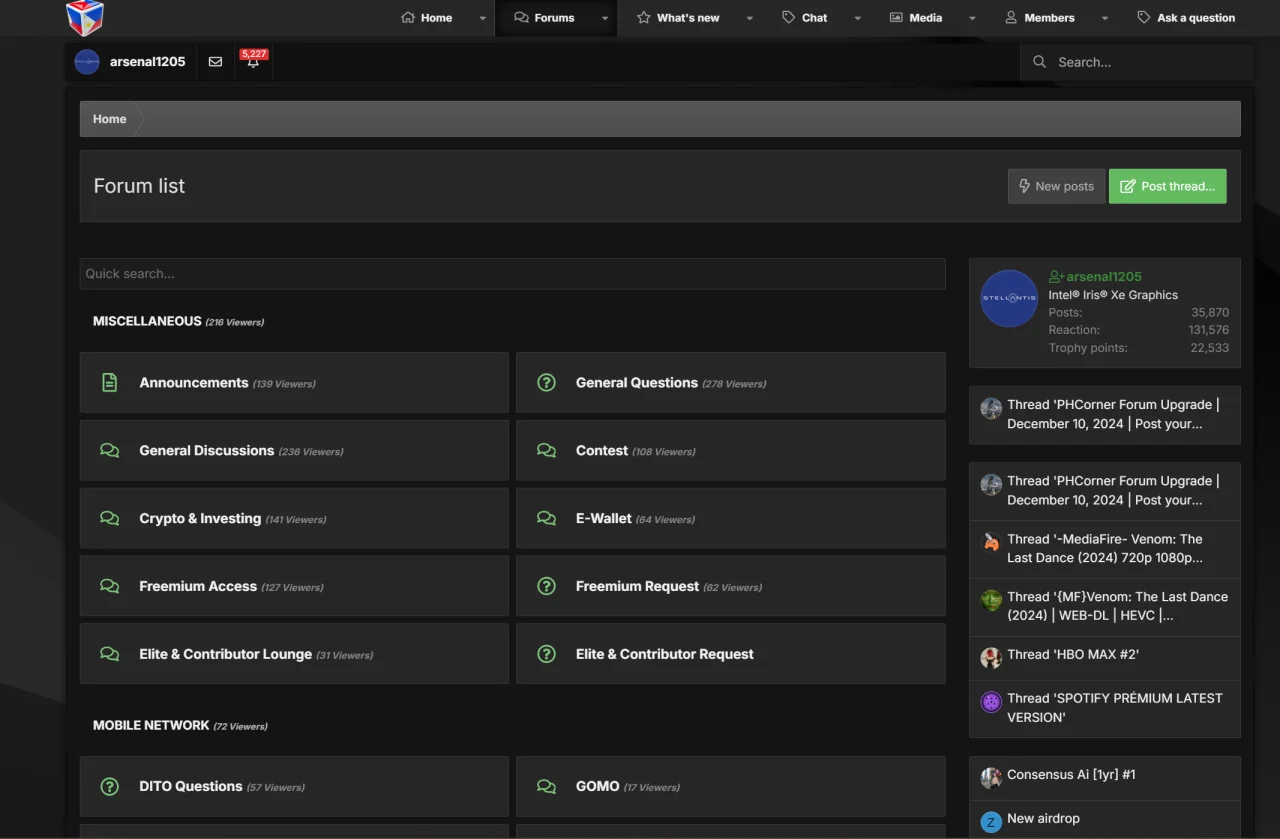
Task: Click avatar beside the HBO MAX #2 thread
Action: pos(991,658)
